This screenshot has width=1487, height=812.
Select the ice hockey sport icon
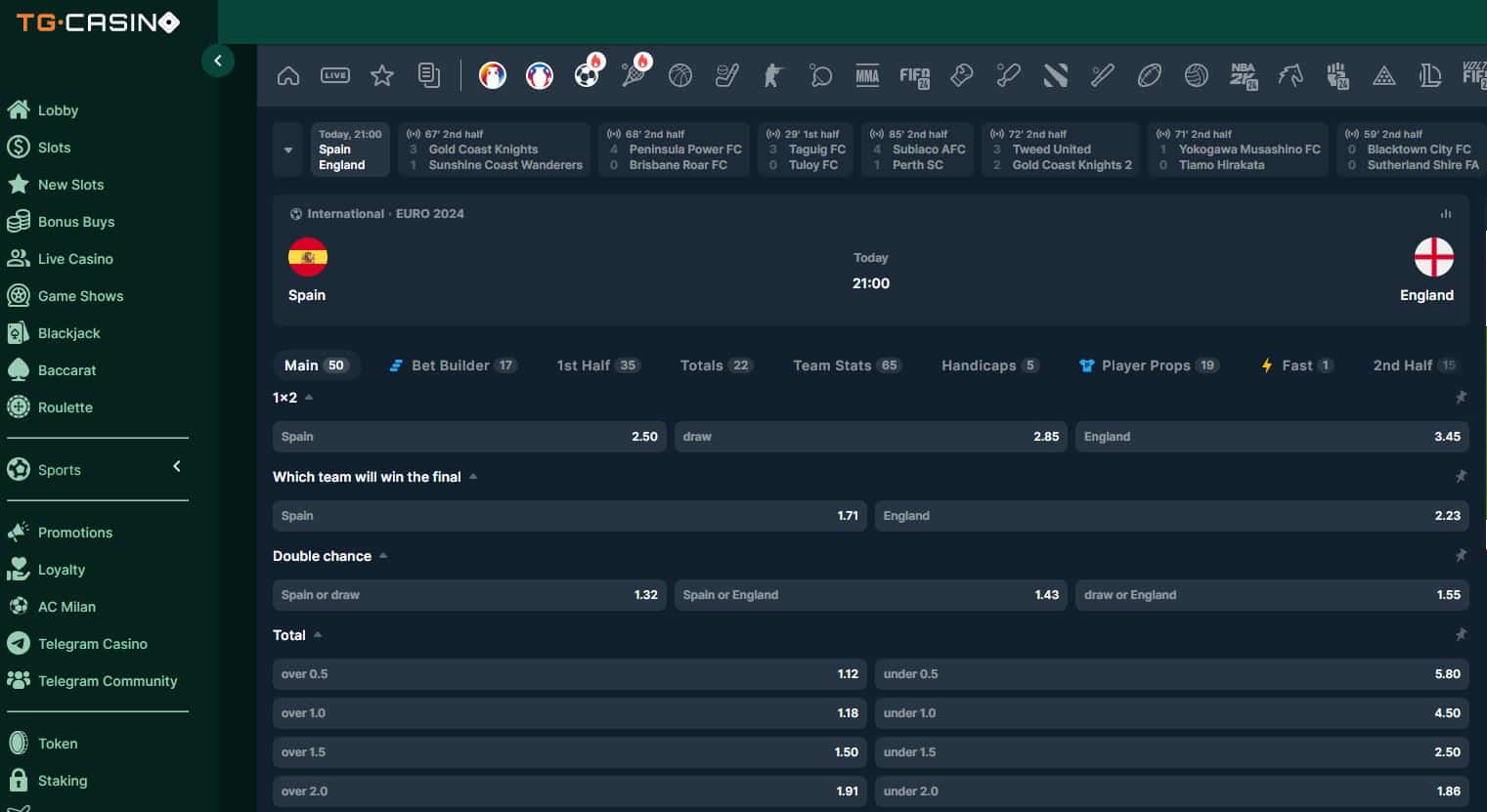click(x=727, y=75)
